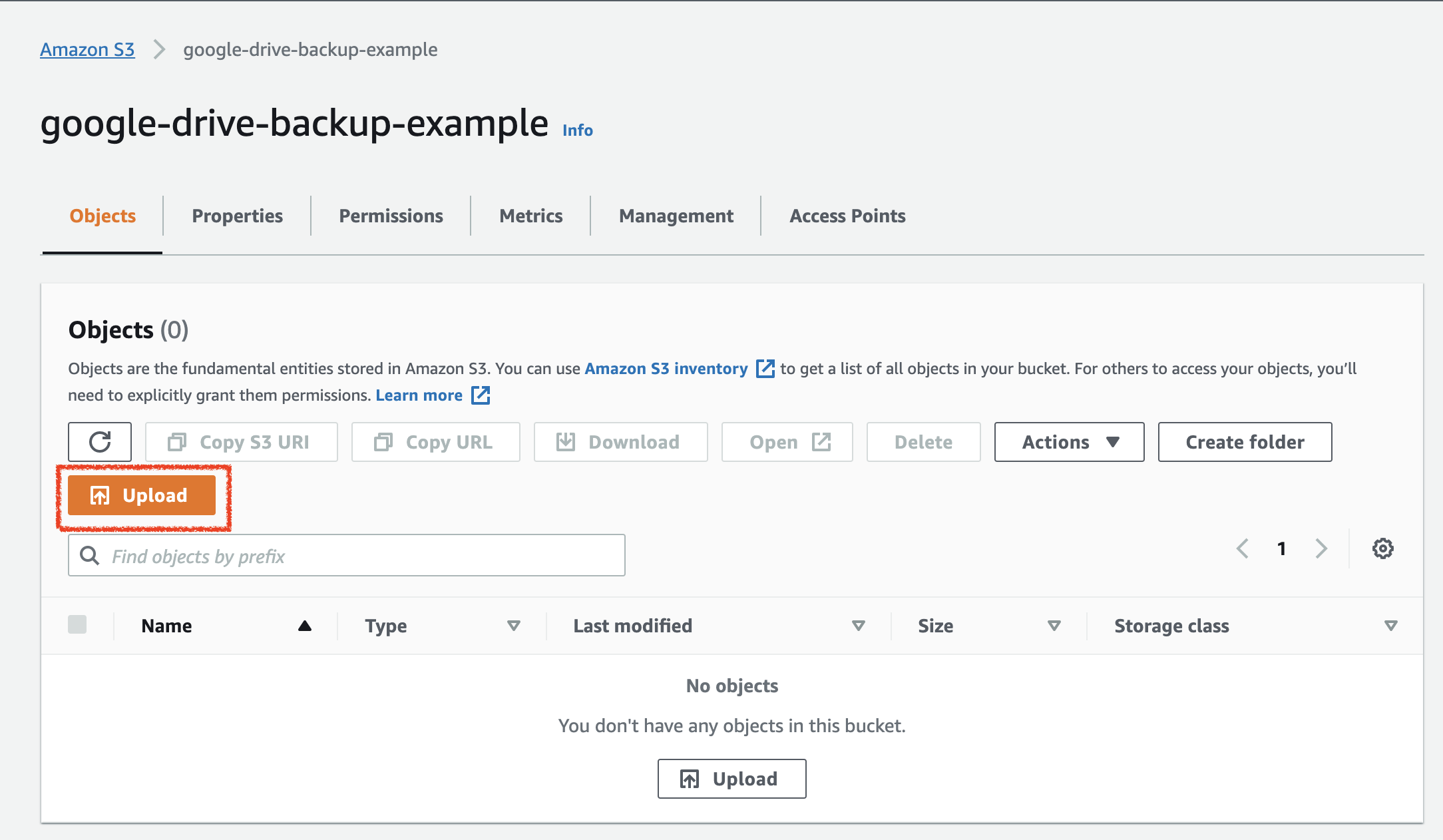Expand the Actions dropdown menu

(x=1069, y=442)
